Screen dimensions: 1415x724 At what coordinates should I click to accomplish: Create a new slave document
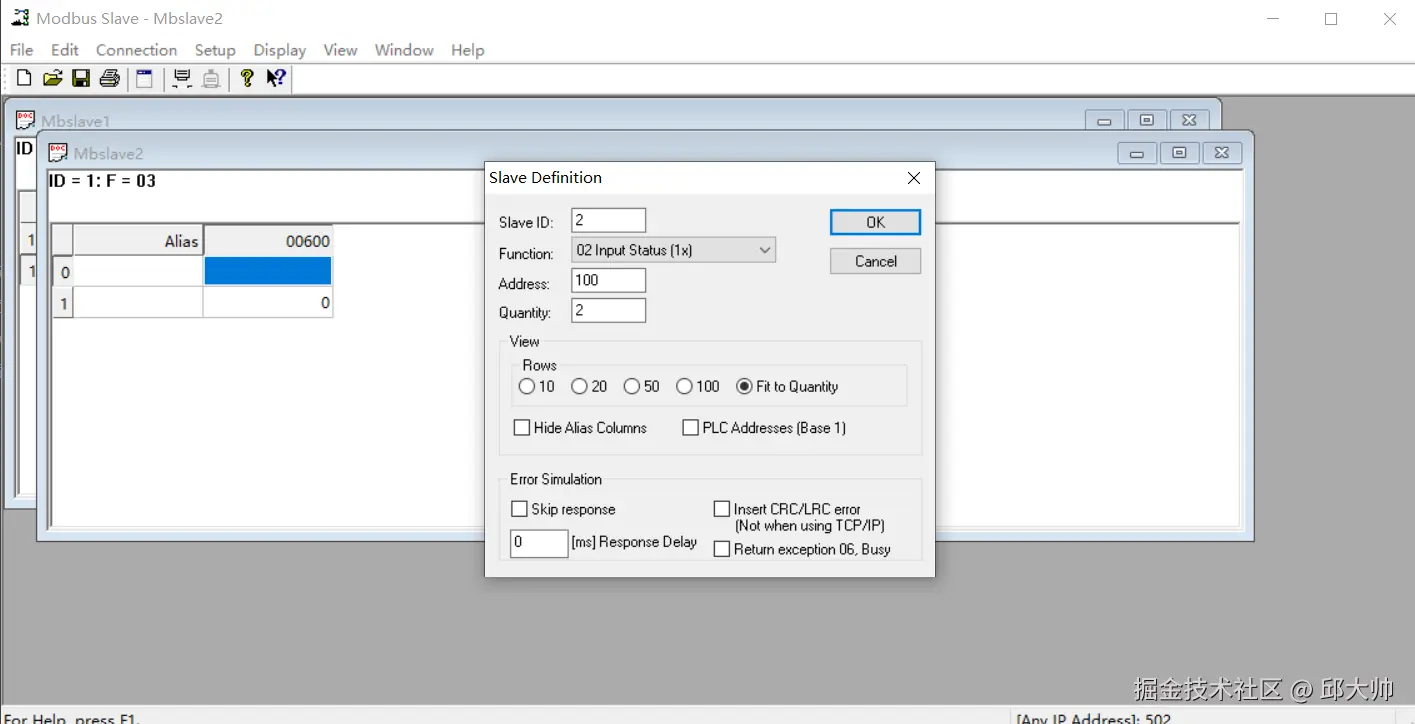(x=24, y=78)
